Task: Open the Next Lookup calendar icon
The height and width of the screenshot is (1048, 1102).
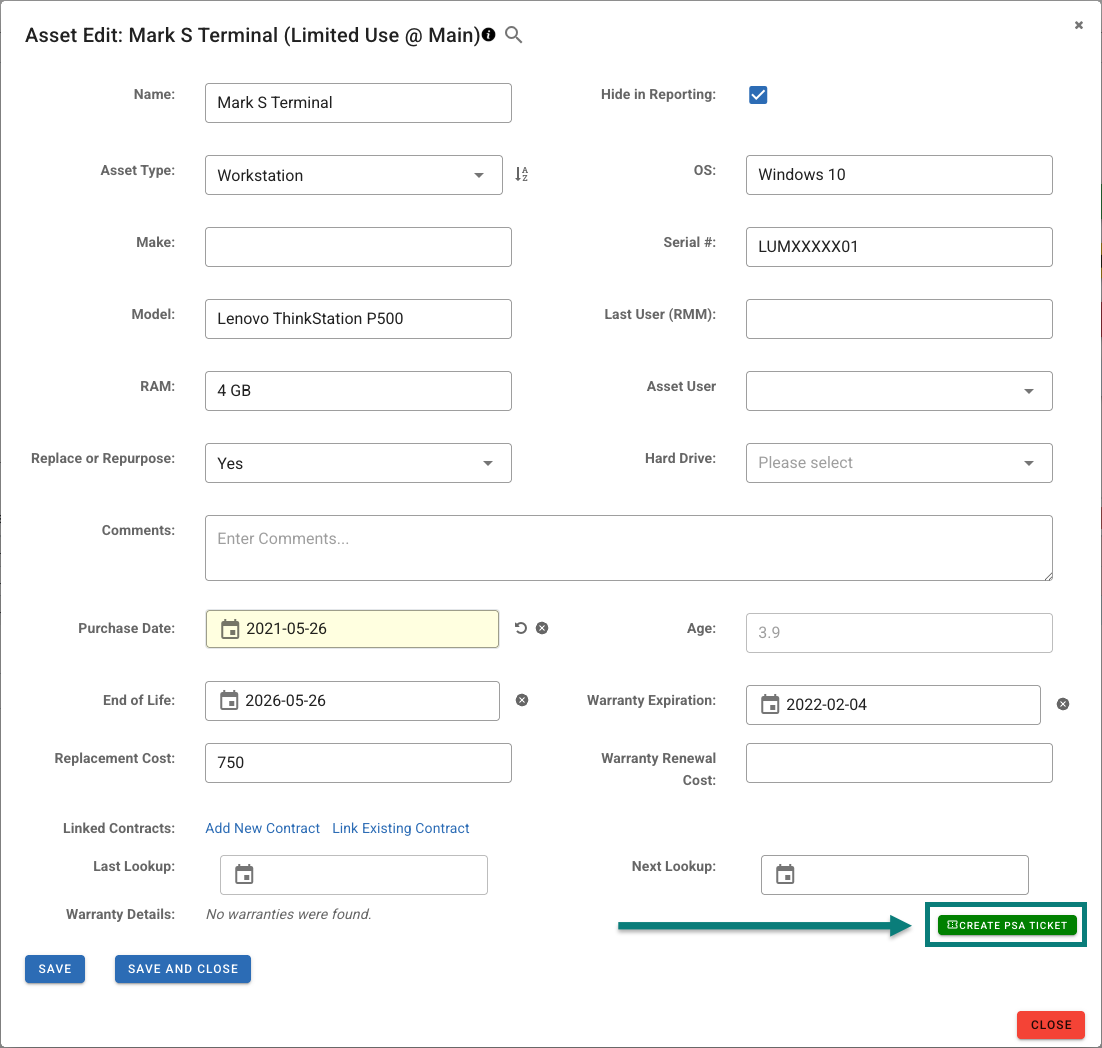Action: [785, 875]
